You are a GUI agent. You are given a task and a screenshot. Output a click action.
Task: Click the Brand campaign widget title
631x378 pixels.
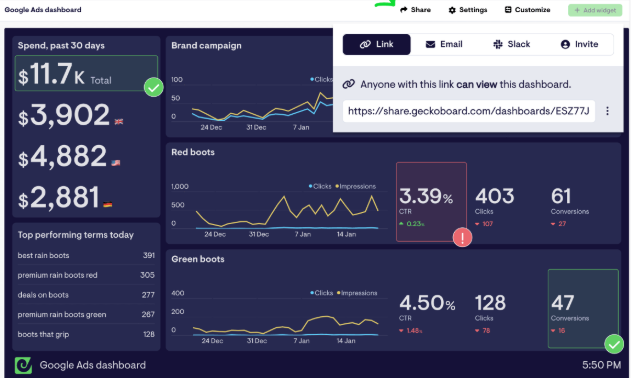pos(206,45)
